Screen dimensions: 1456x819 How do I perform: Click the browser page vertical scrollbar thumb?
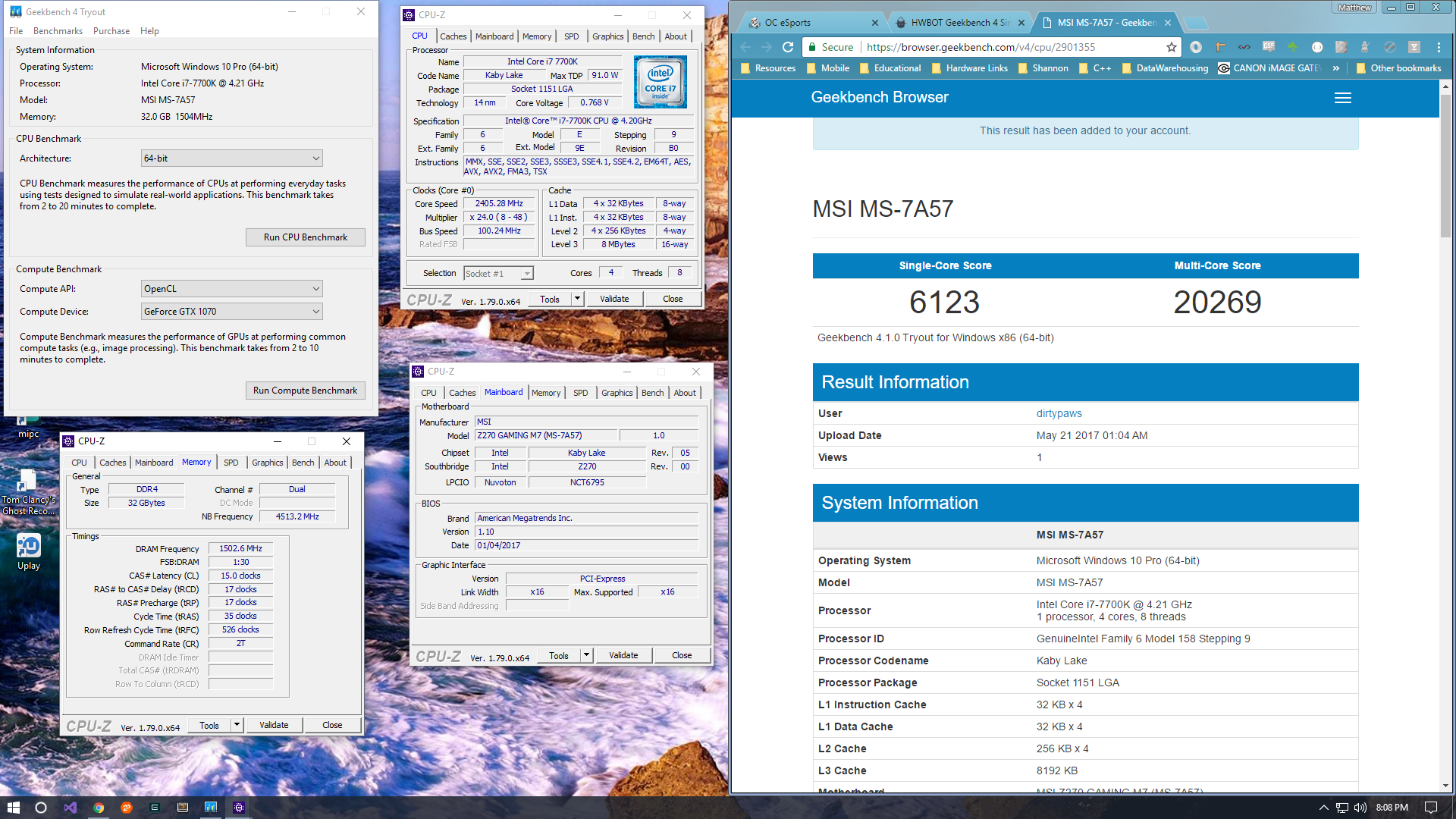pos(1445,165)
